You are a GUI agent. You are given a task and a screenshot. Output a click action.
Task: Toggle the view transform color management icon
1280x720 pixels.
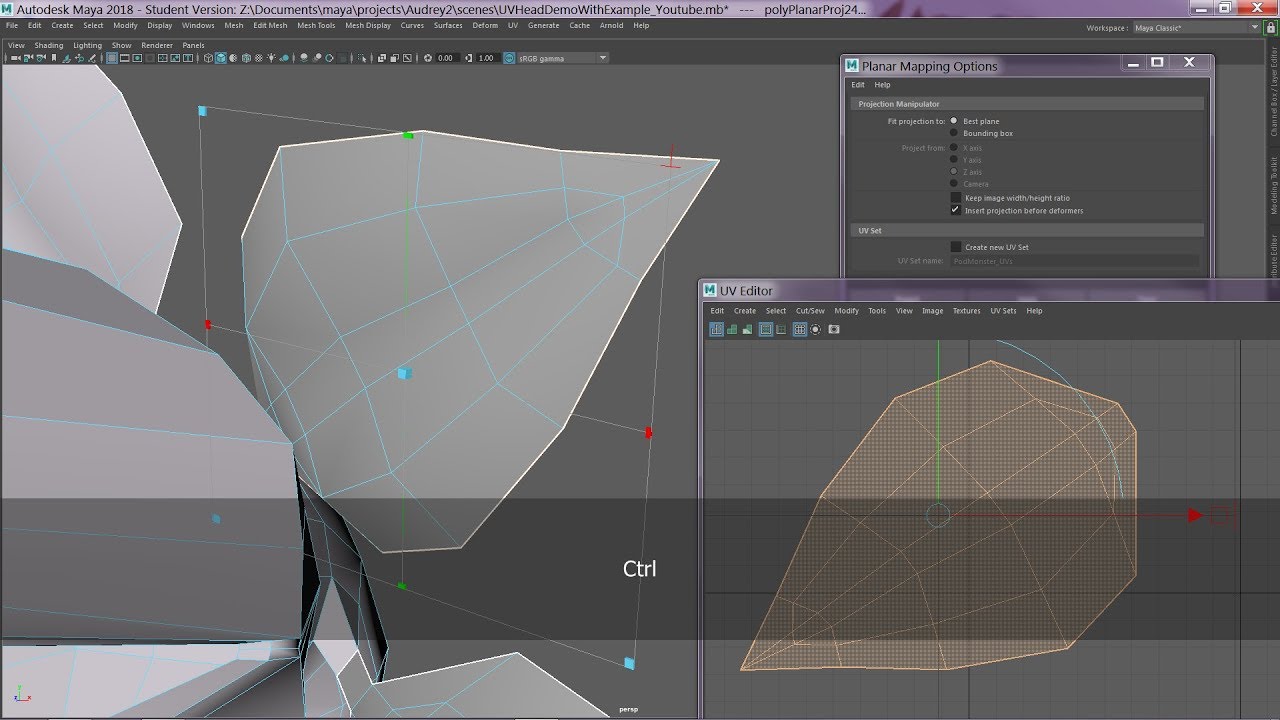(x=508, y=58)
